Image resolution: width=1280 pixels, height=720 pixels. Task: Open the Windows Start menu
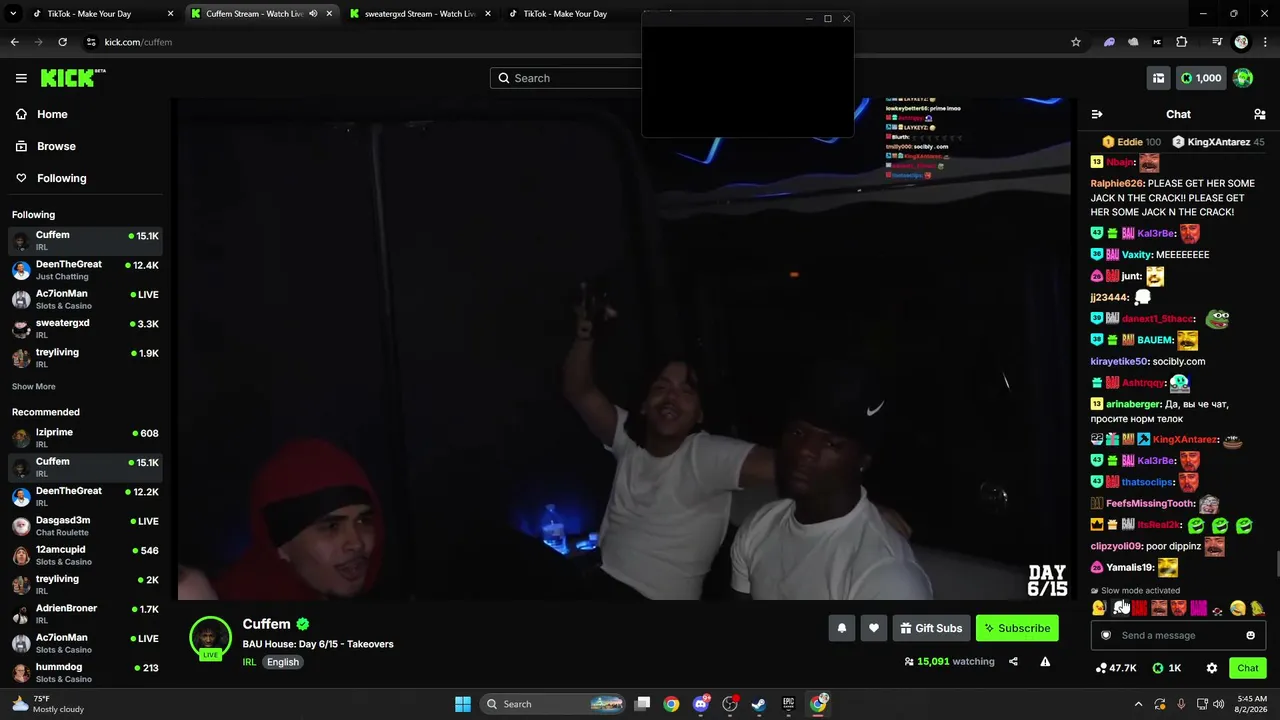tap(463, 704)
